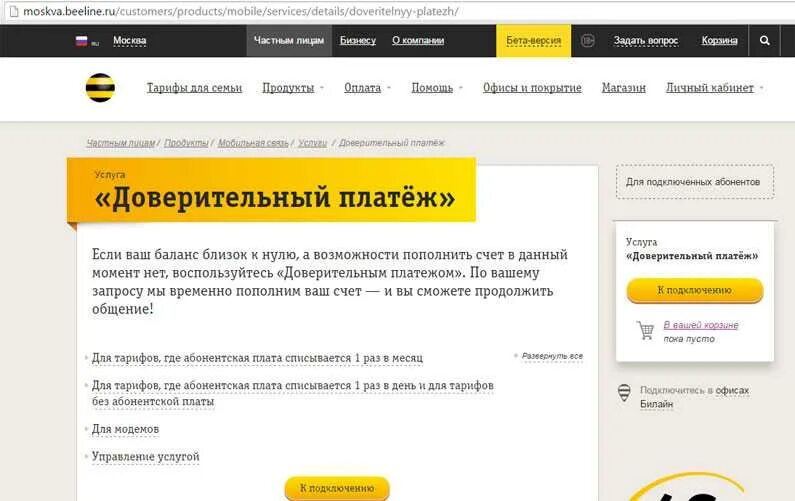Click the Beeline office balloon icon
Viewport: 795px width, 501px height.
tap(624, 393)
